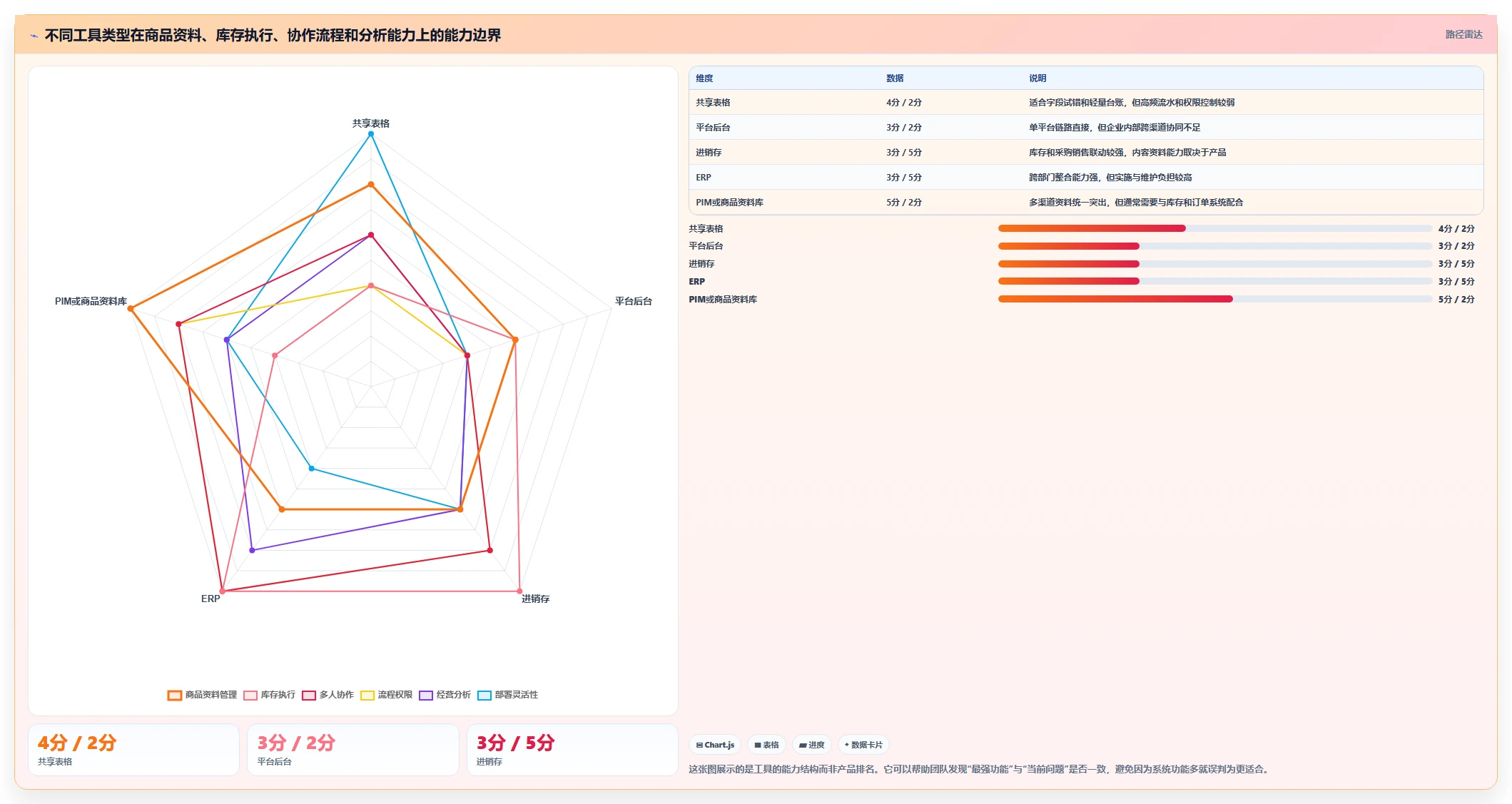Image resolution: width=1512 pixels, height=804 pixels.
Task: Click the ERP radar axis label
Action: (210, 599)
